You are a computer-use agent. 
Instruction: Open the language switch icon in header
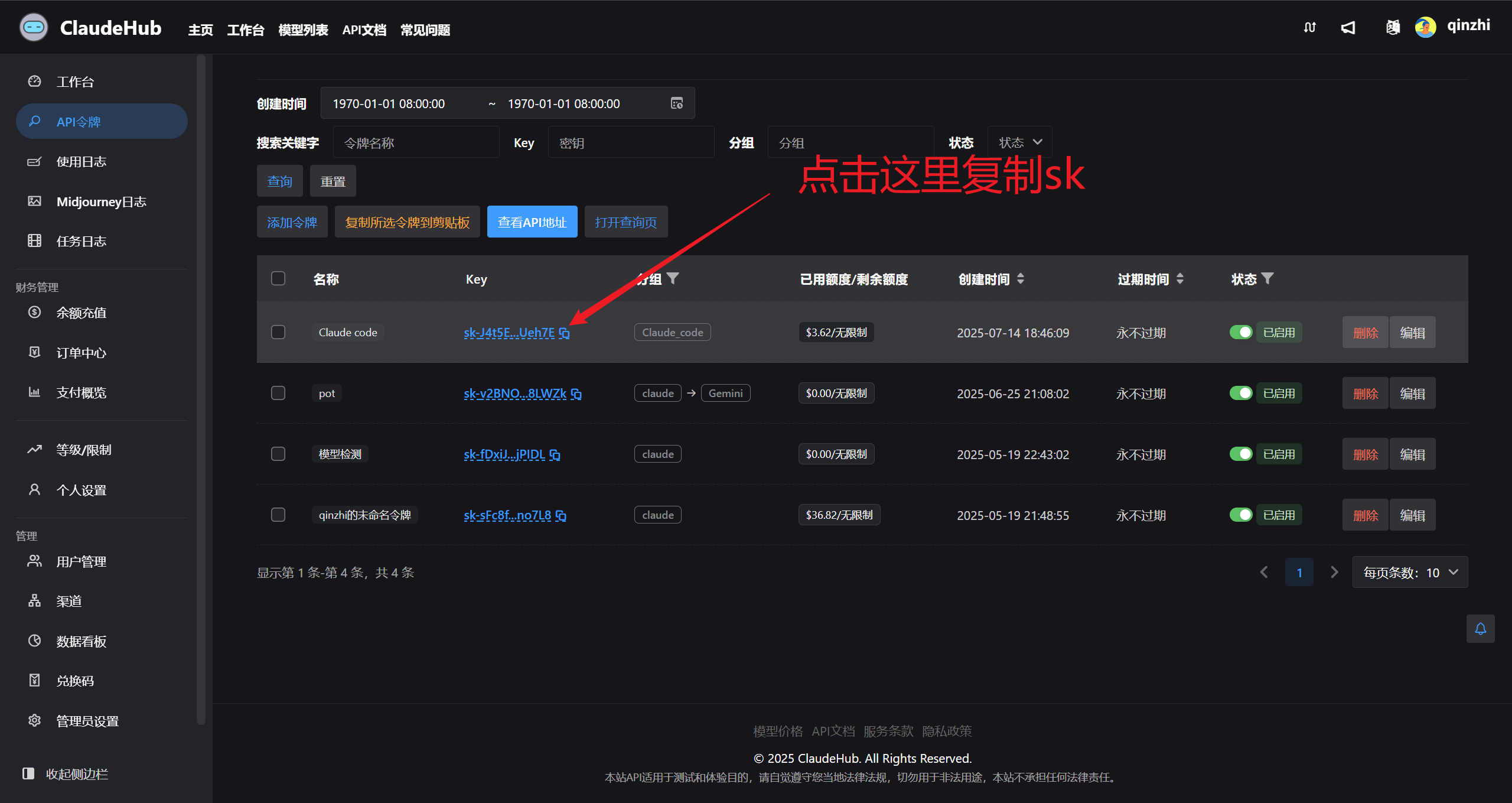pos(1393,28)
